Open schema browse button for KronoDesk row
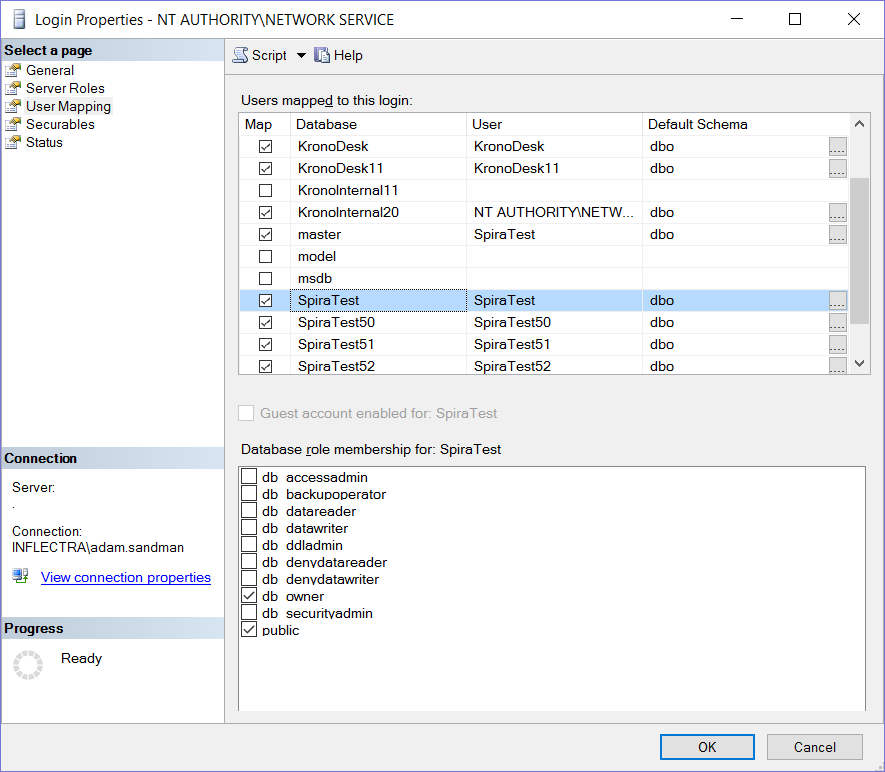 tap(837, 146)
